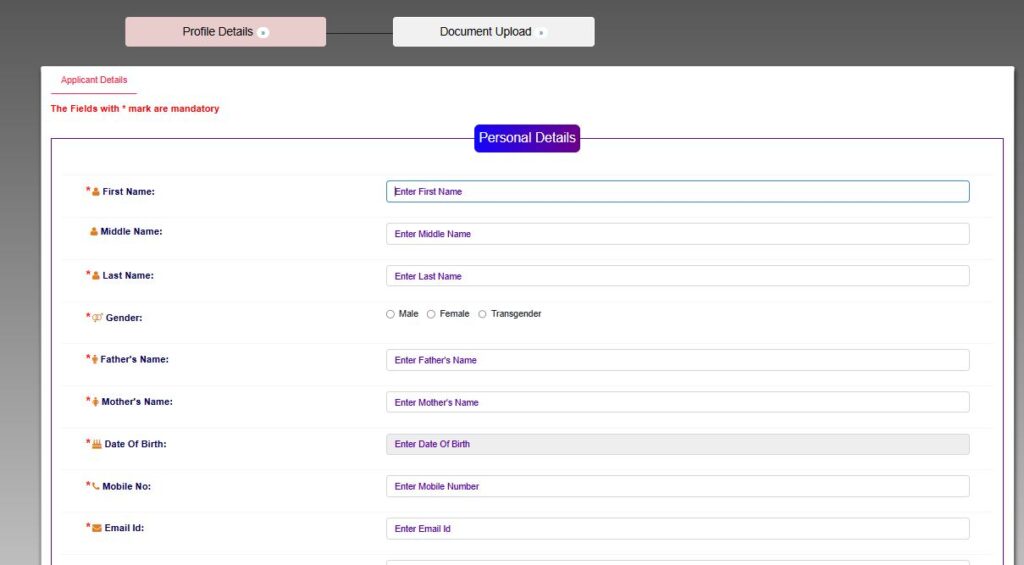The height and width of the screenshot is (565, 1024).
Task: Click the 'Father's Name:' label text
Action: click(135, 359)
